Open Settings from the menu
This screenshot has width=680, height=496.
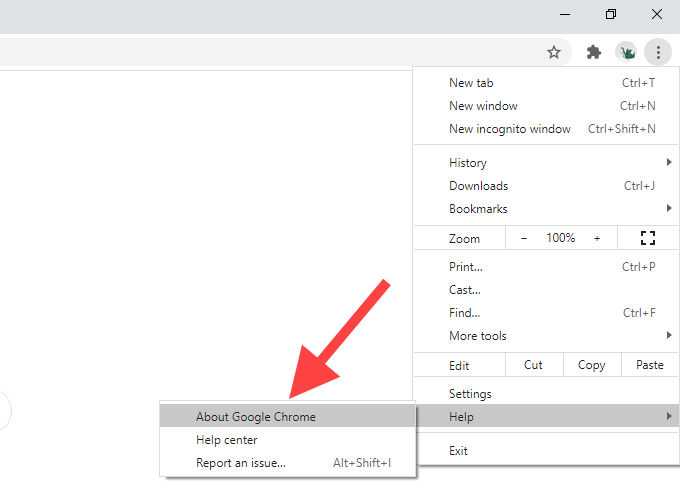point(546,394)
